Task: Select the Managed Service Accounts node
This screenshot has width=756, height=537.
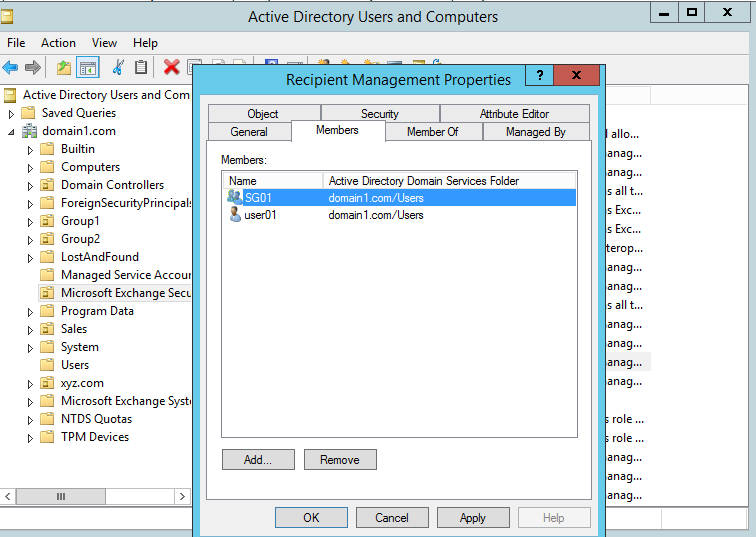Action: [125, 275]
